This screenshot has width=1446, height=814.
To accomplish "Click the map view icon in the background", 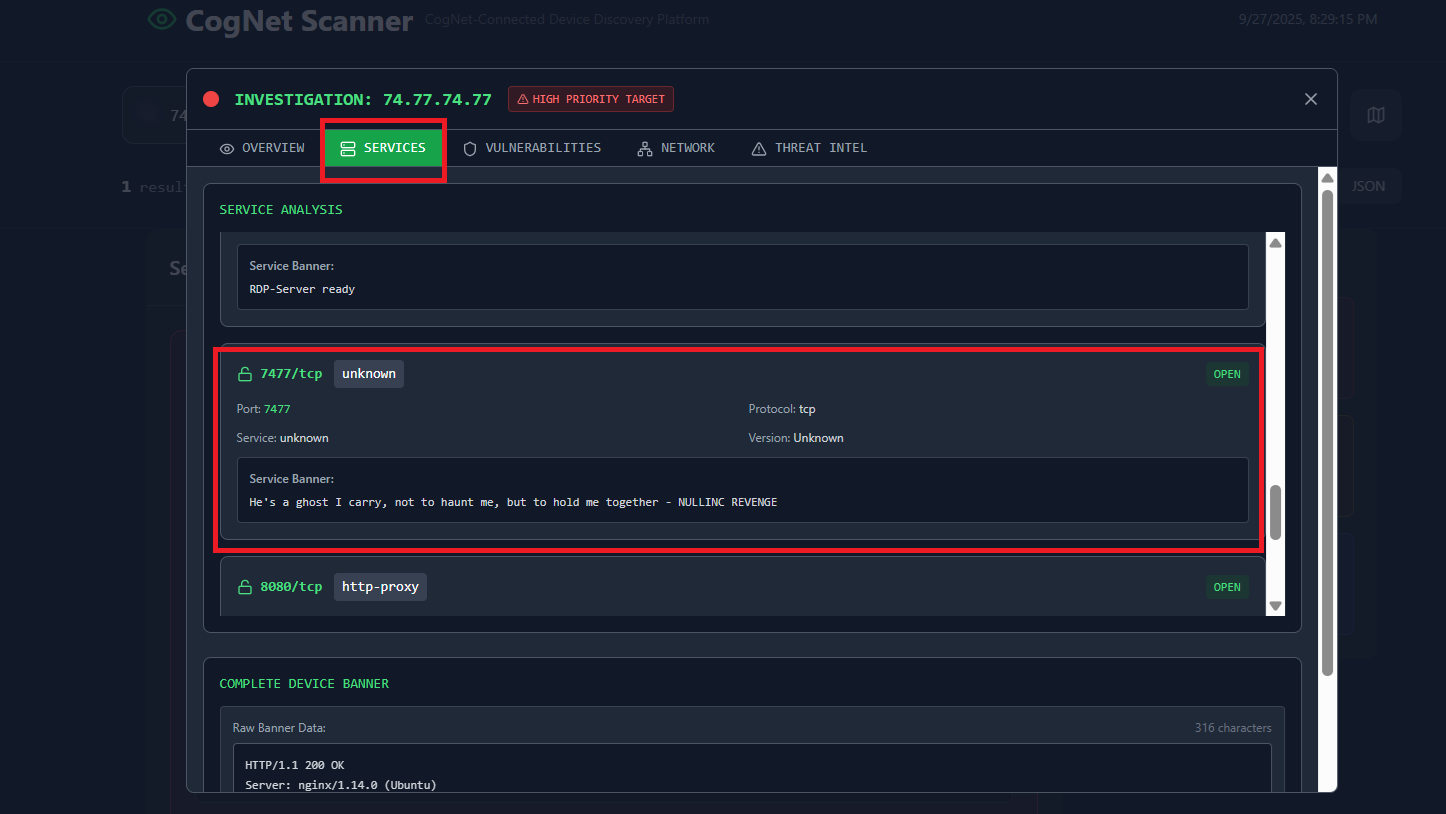I will coord(1376,116).
